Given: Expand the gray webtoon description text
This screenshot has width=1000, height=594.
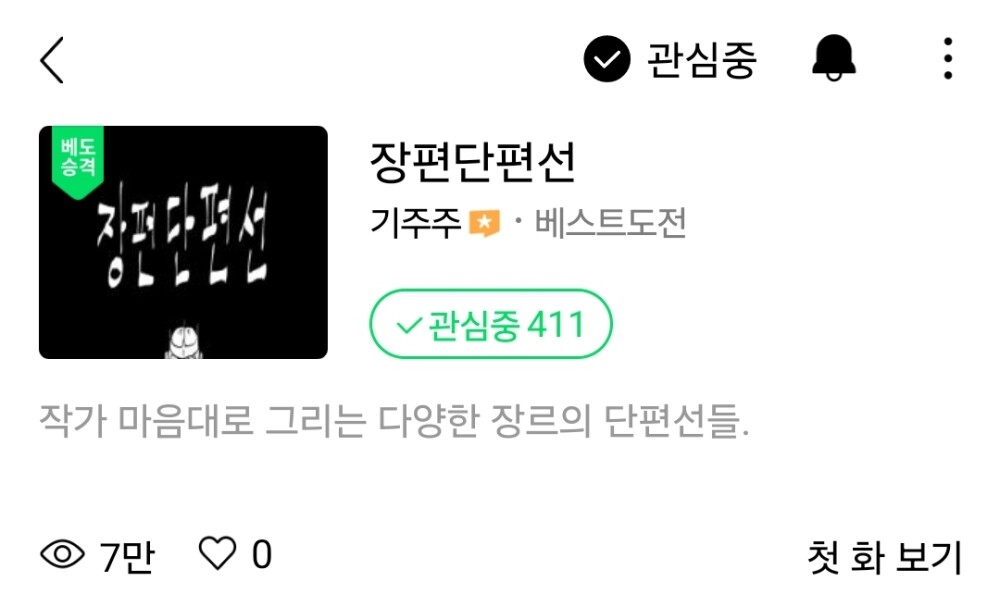Looking at the screenshot, I should coord(394,422).
